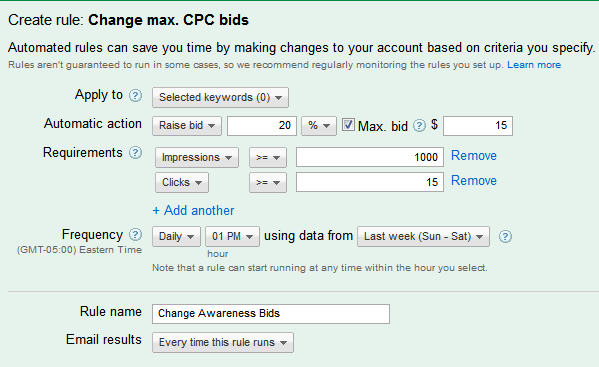Click the Learn more link
This screenshot has height=367, width=599.
[534, 65]
